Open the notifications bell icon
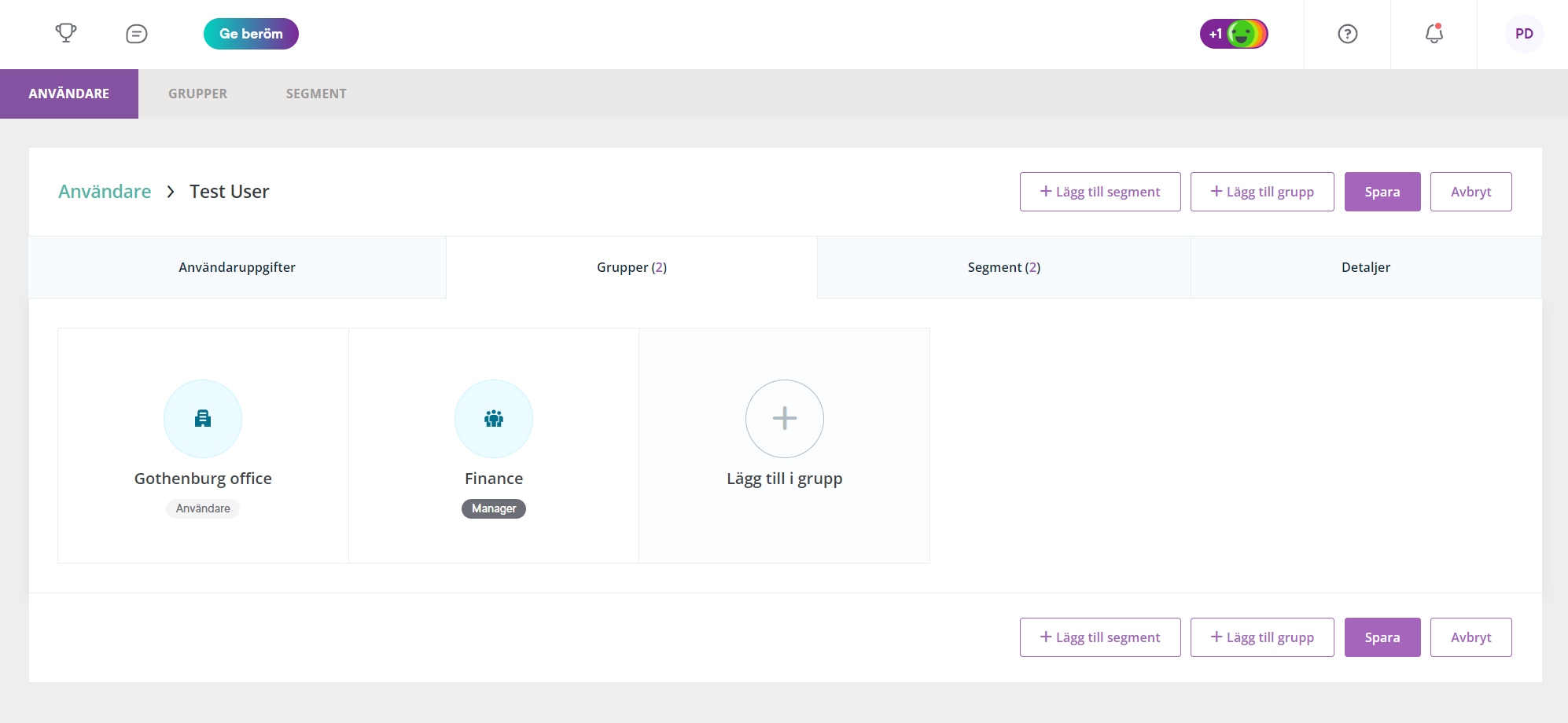1568x723 pixels. (x=1434, y=34)
